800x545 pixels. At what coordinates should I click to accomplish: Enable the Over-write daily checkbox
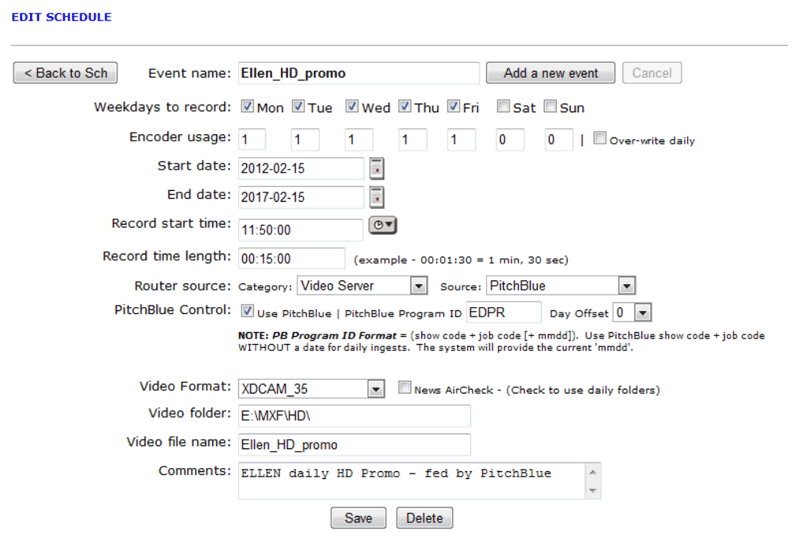click(600, 138)
